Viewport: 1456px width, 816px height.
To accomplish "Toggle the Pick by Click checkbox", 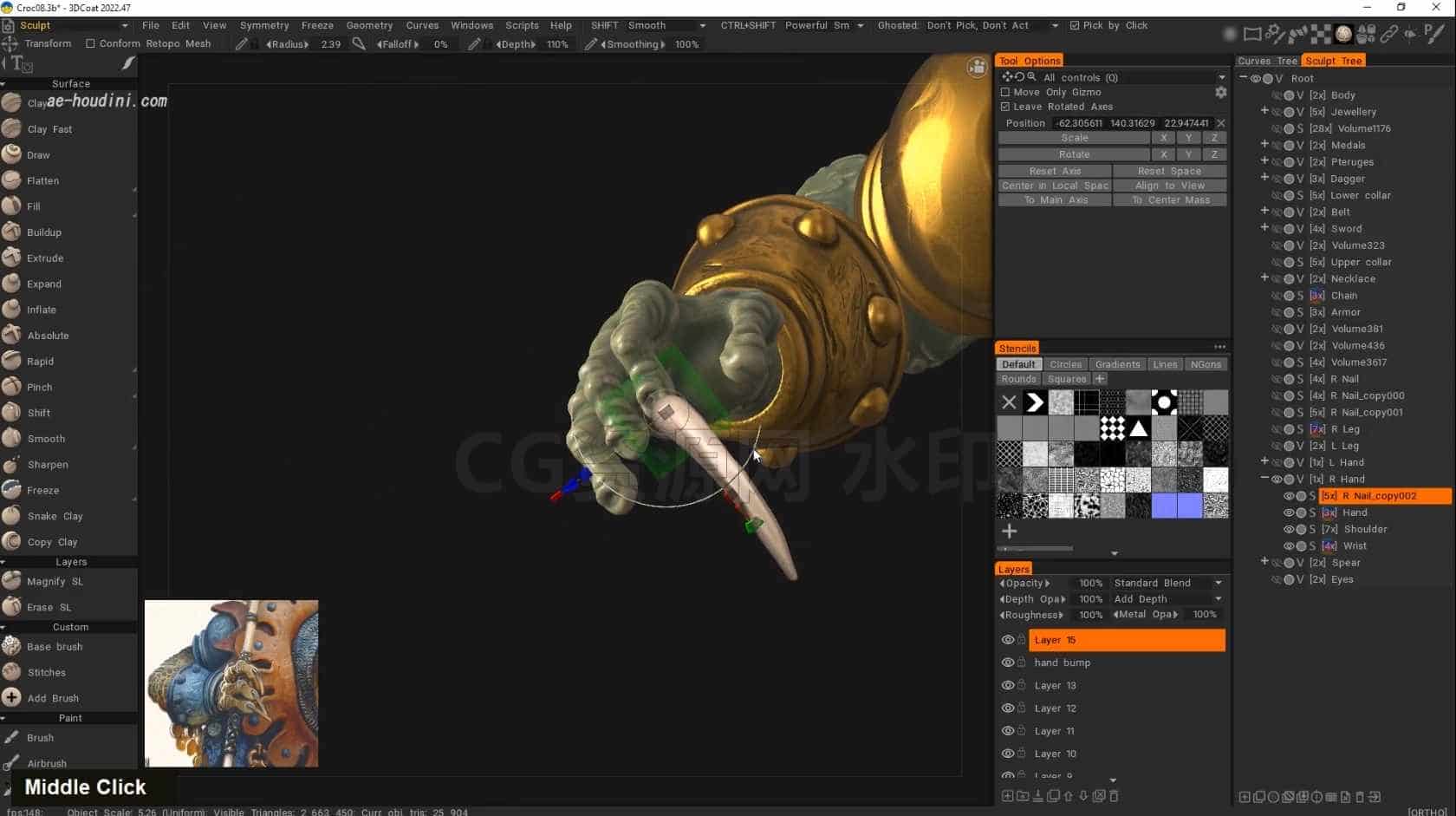I will click(x=1075, y=25).
